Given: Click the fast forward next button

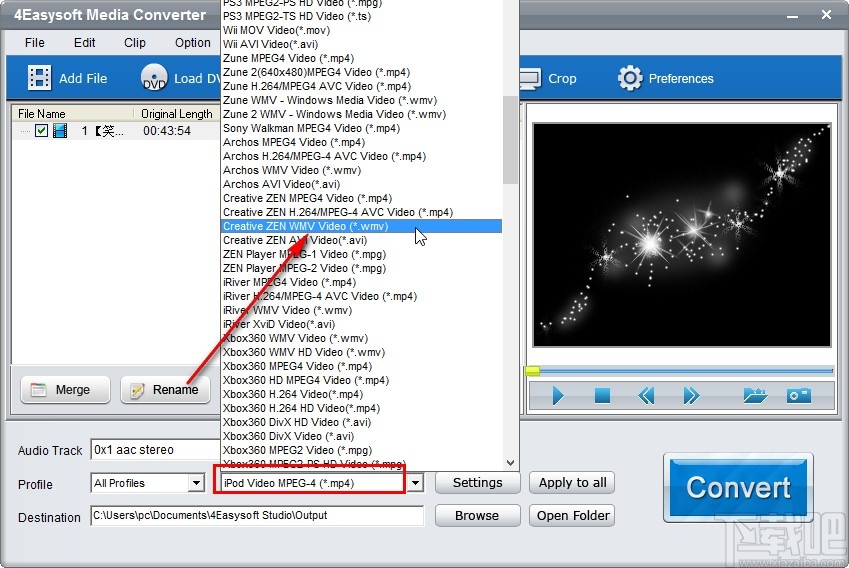Looking at the screenshot, I should [691, 396].
